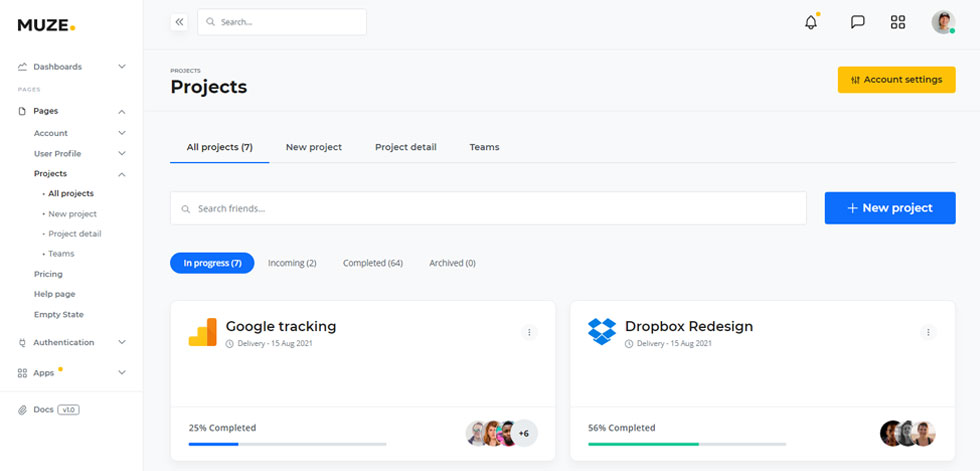Image resolution: width=980 pixels, height=471 pixels.
Task: Collapse the Pages section chevron
Action: point(122,111)
